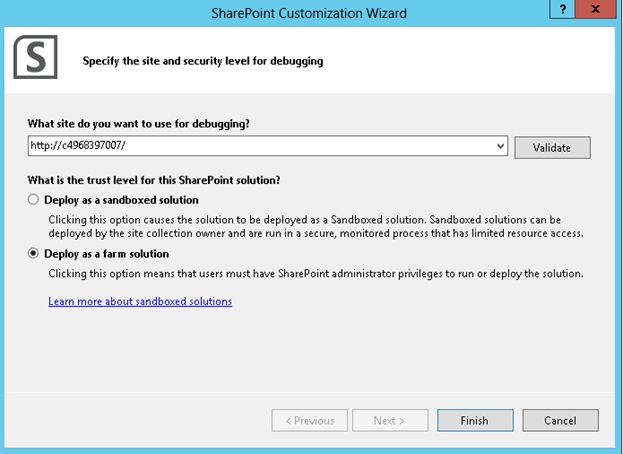Click the 'What site do you want' label
The image size is (623, 454).
(x=139, y=124)
